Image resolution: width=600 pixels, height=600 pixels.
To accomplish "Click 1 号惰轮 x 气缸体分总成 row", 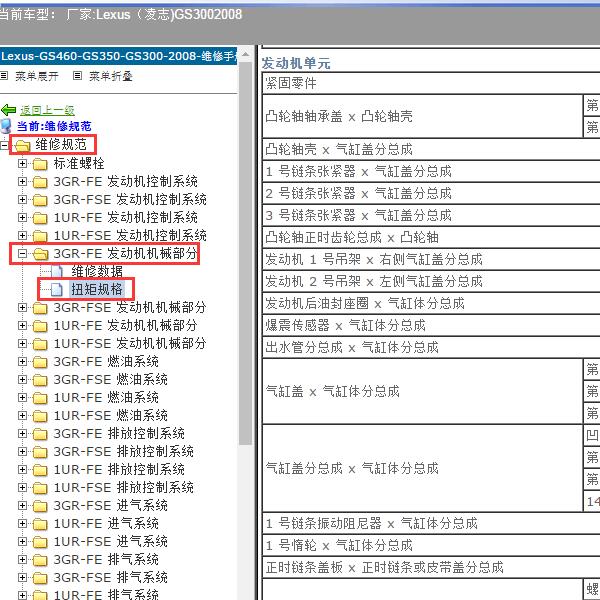I will (431, 545).
